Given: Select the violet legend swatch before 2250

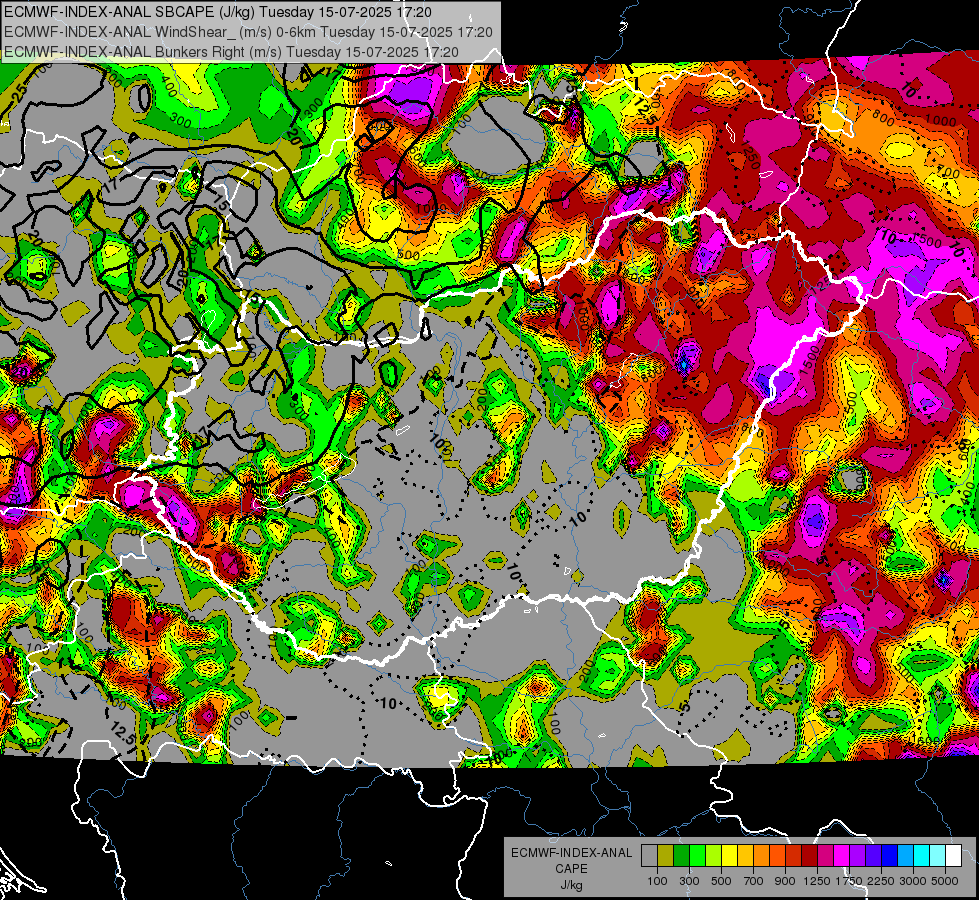Looking at the screenshot, I should (x=873, y=855).
